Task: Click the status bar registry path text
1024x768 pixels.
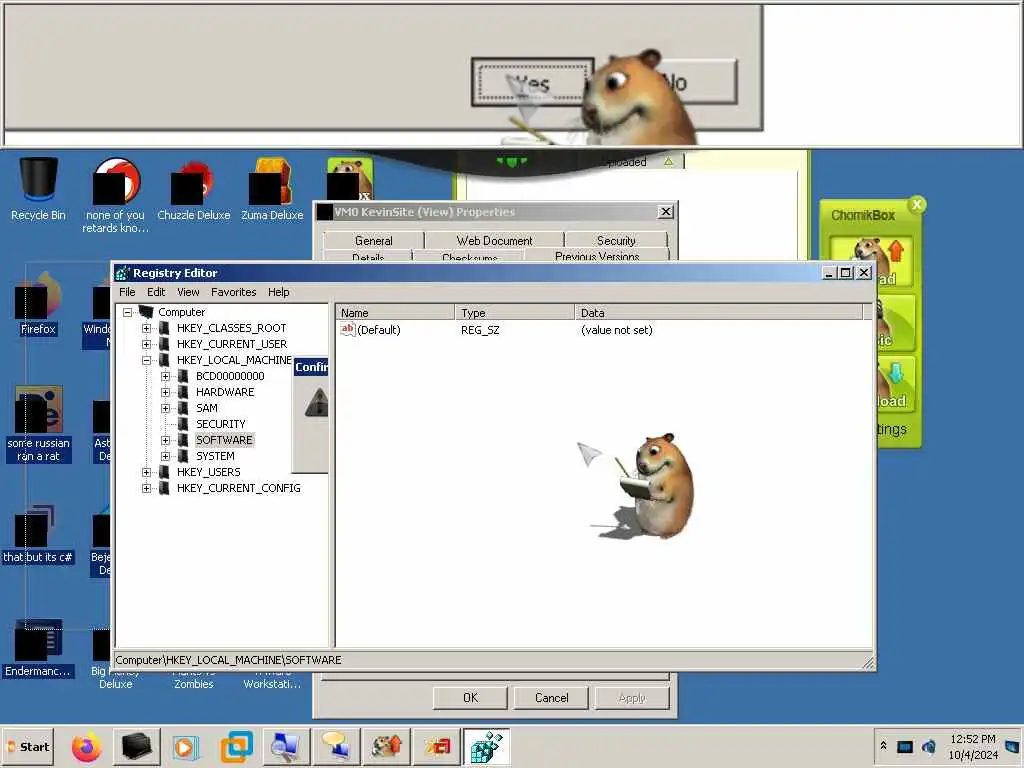Action: pyautogui.click(x=228, y=660)
